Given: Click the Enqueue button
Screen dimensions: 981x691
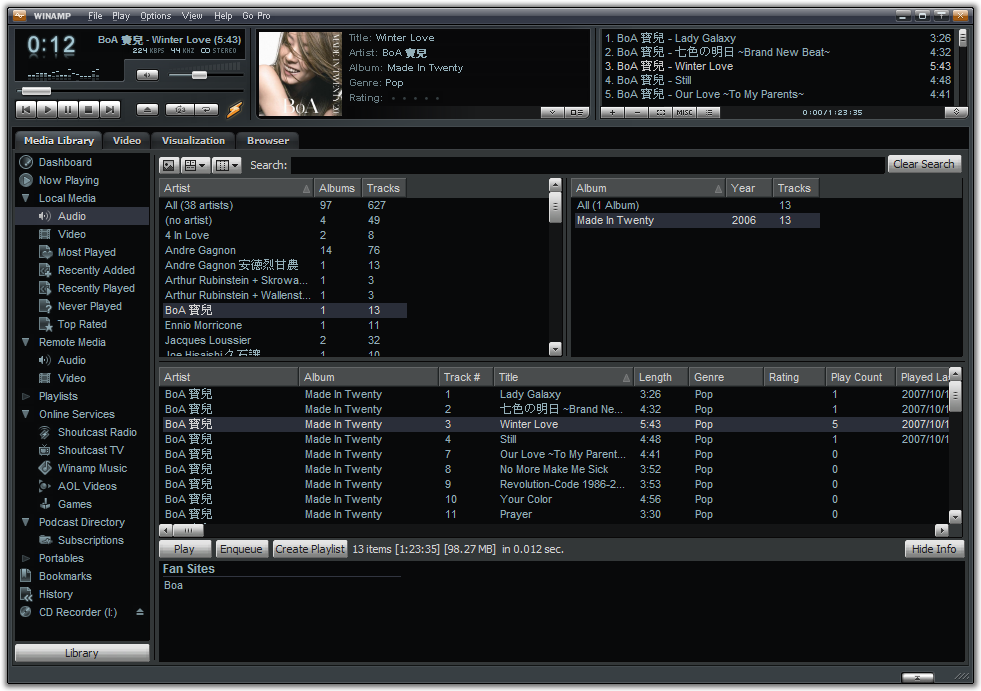Looking at the screenshot, I should pyautogui.click(x=241, y=549).
